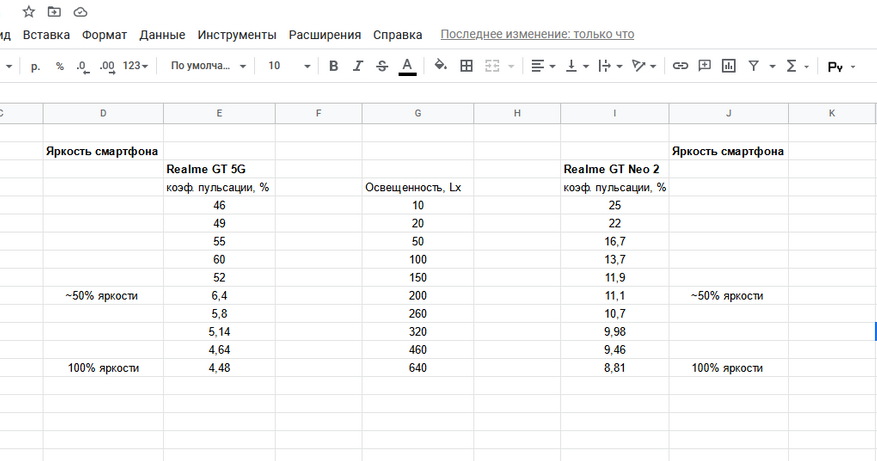Format as currency (р.)

click(x=35, y=66)
